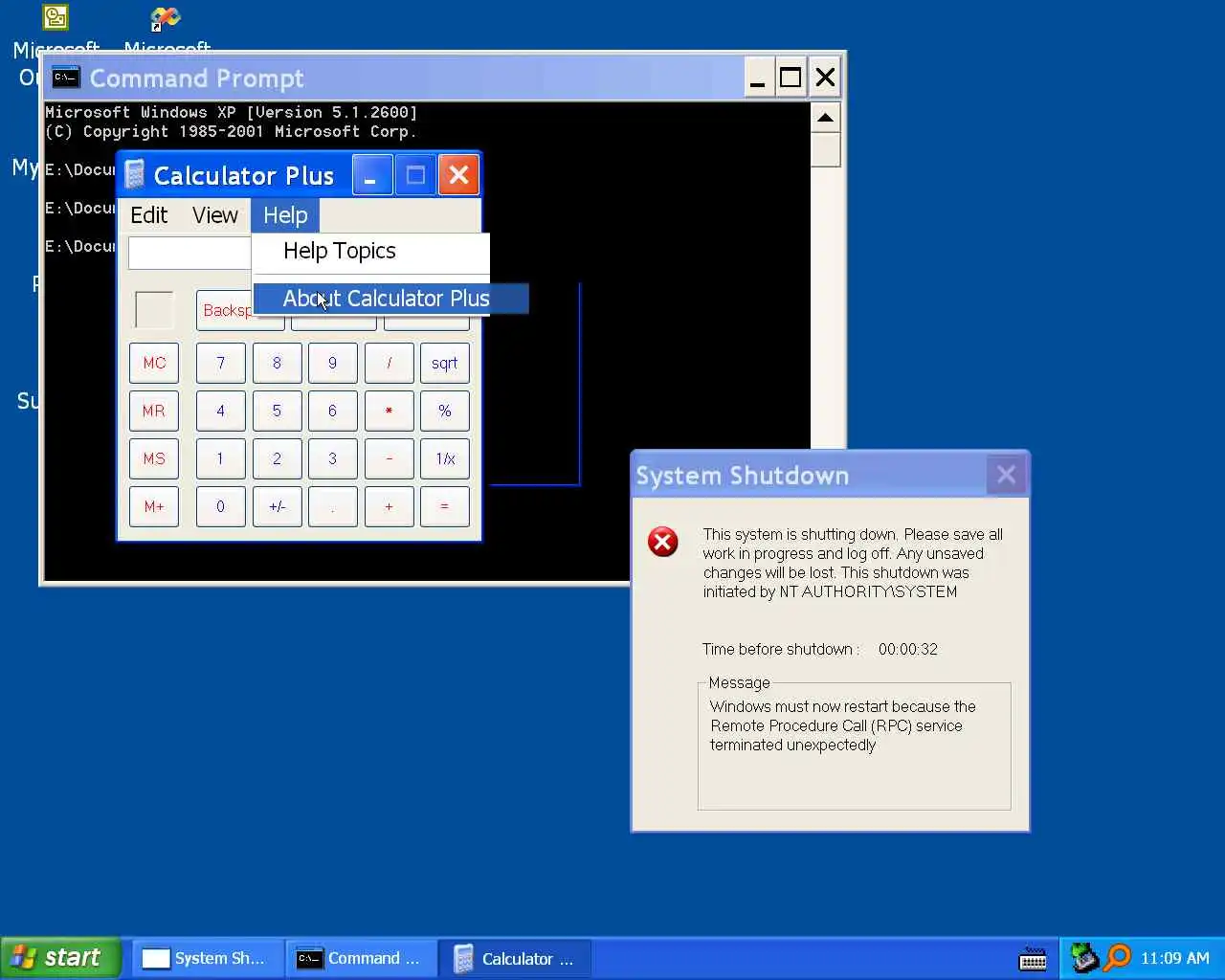The image size is (1225, 980).
Task: Click calculator digit 0 button
Action: (220, 506)
